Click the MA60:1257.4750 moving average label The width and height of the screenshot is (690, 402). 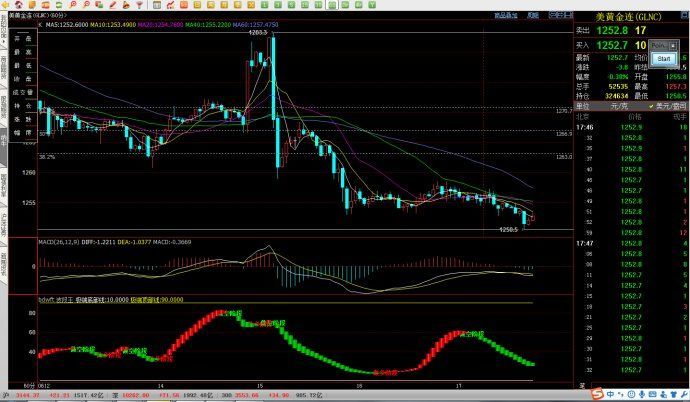(255, 25)
